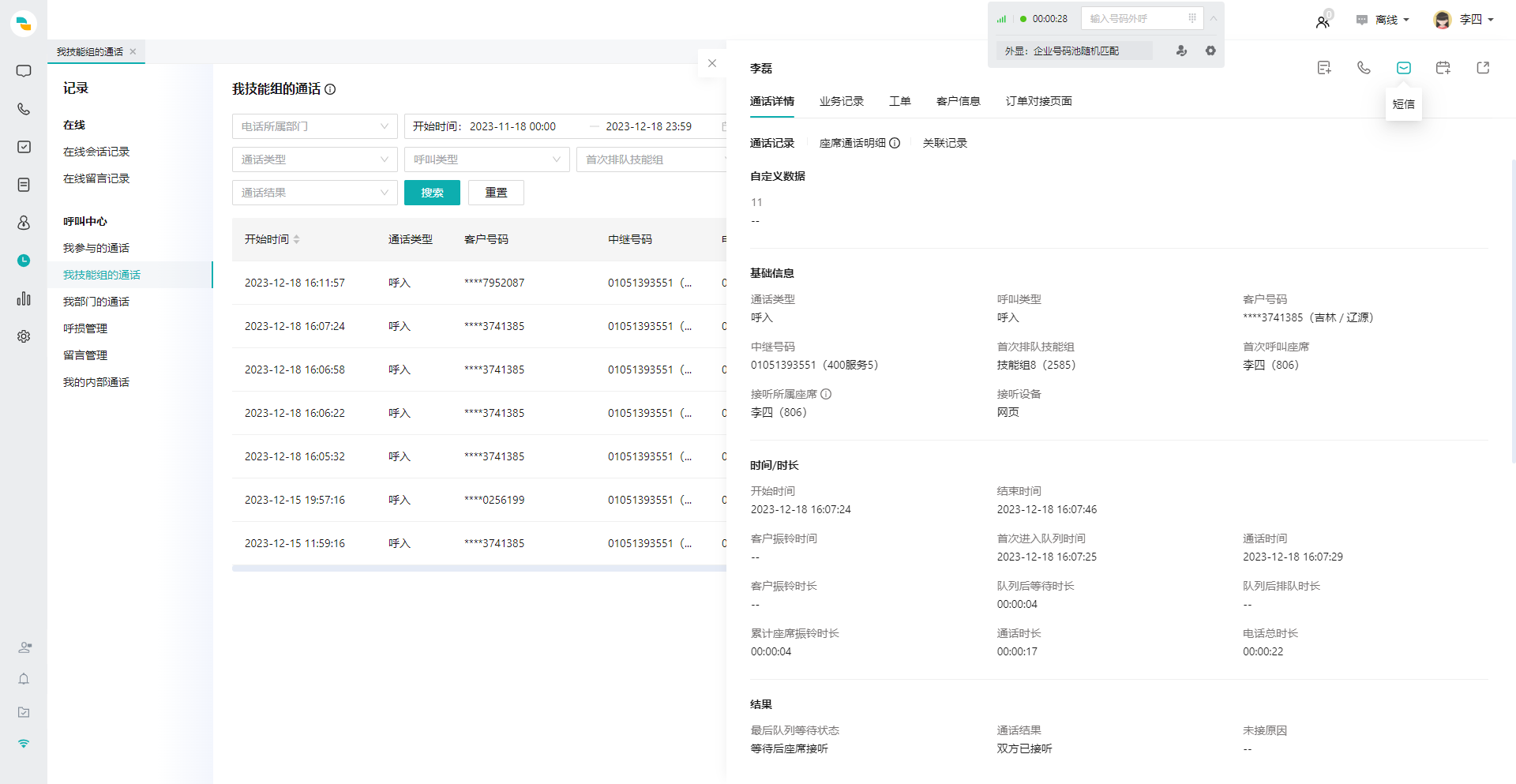1516x784 pixels.
Task: Click the info icon beside 接听所属座席
Action: pyautogui.click(x=826, y=394)
